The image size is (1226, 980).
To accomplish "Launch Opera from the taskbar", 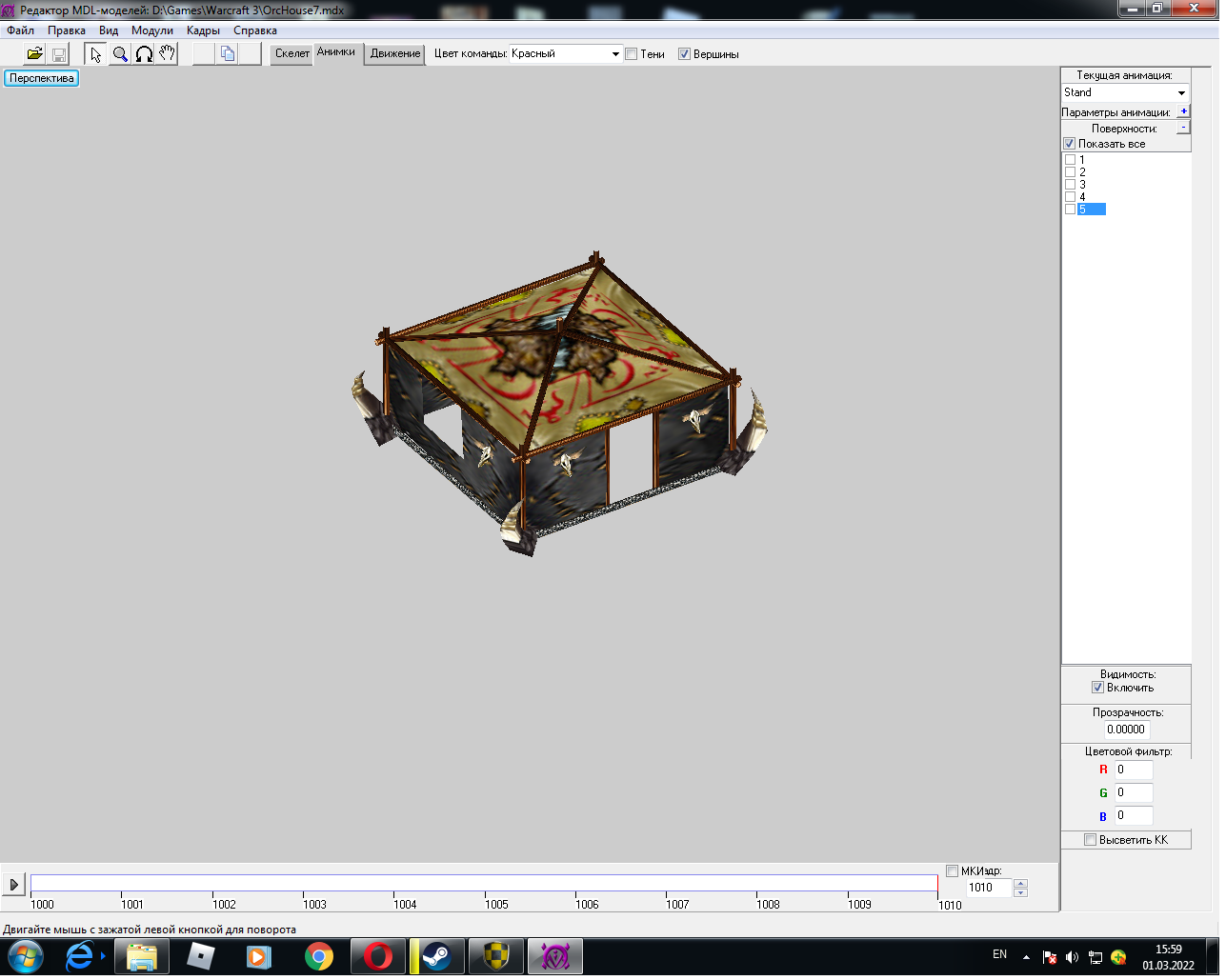I will click(x=378, y=956).
